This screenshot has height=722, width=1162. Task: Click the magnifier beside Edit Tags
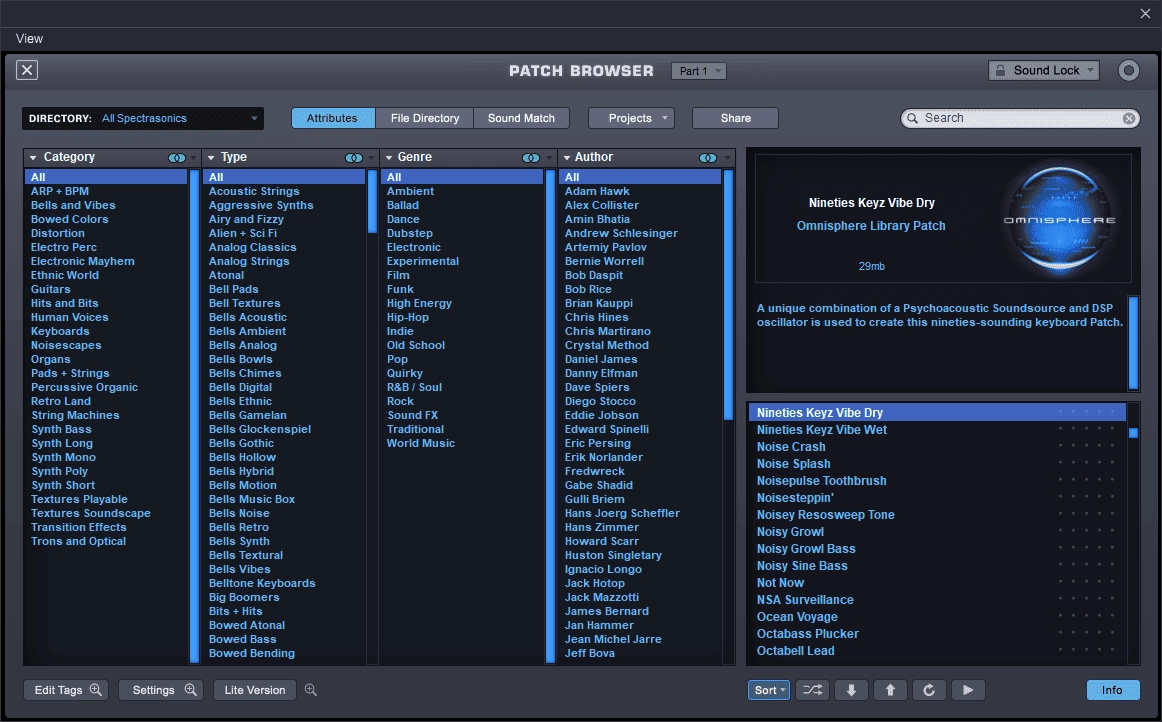[96, 689]
